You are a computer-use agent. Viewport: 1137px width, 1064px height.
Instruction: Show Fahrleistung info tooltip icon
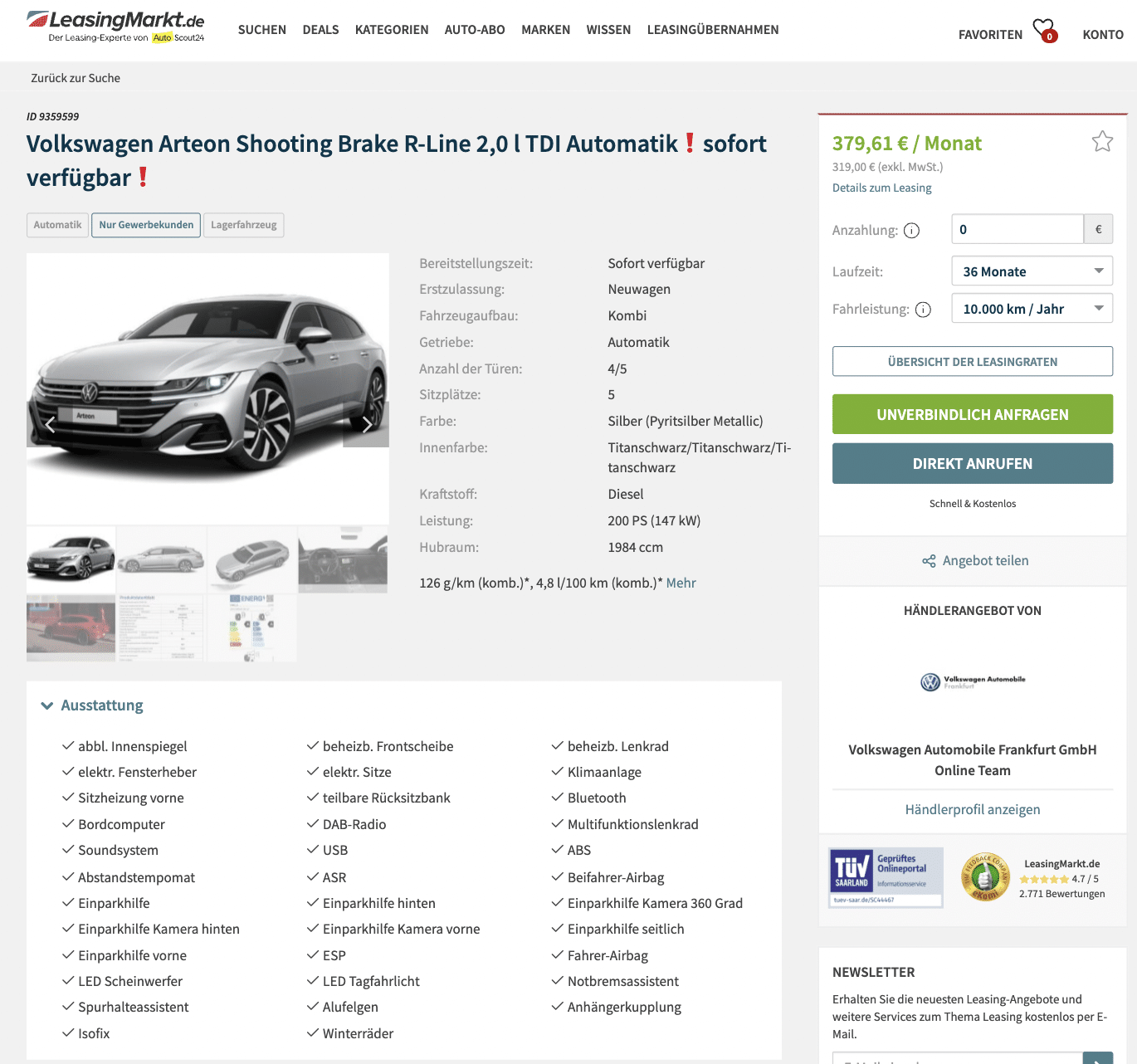tap(923, 310)
